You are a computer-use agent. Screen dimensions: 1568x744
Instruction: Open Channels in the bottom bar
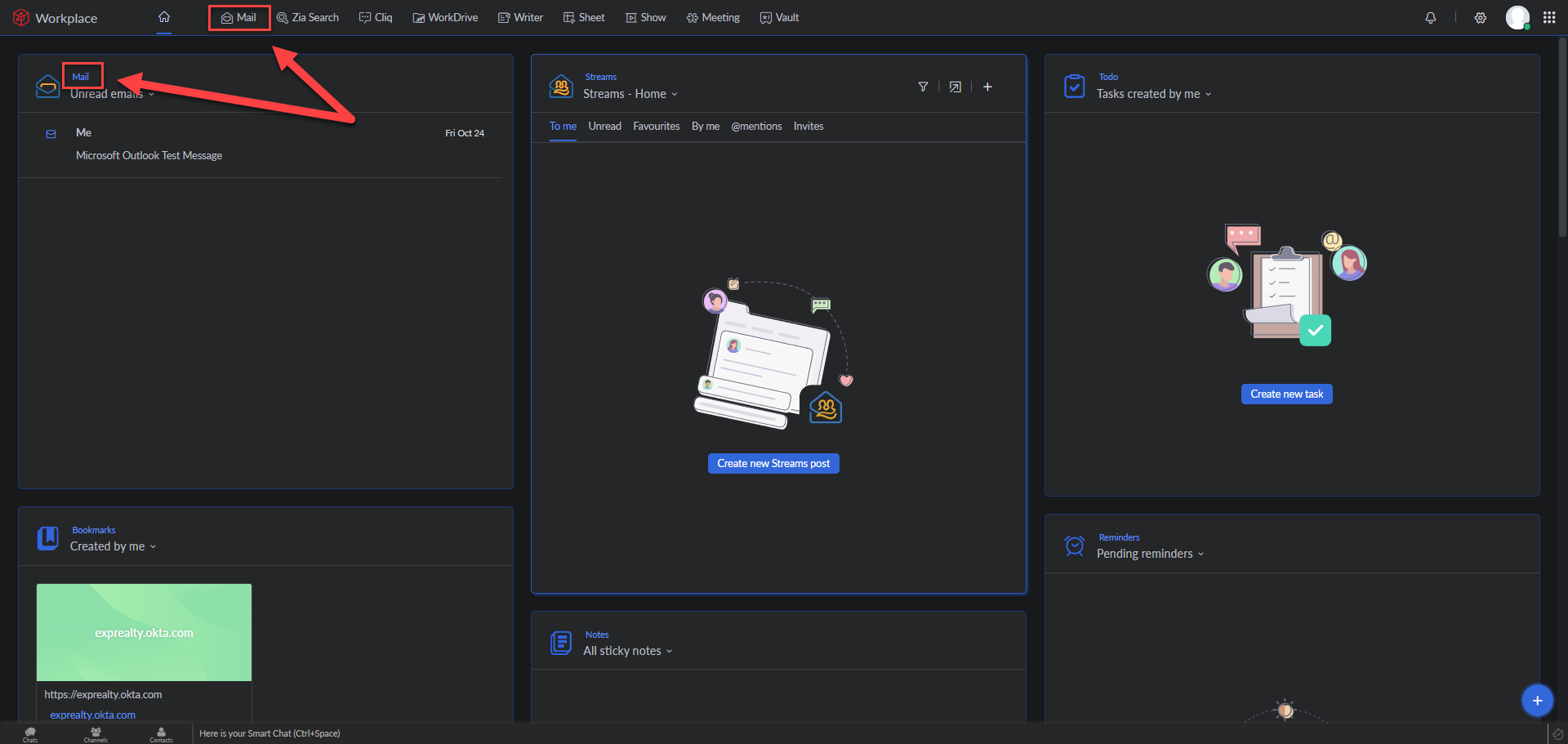click(x=96, y=733)
